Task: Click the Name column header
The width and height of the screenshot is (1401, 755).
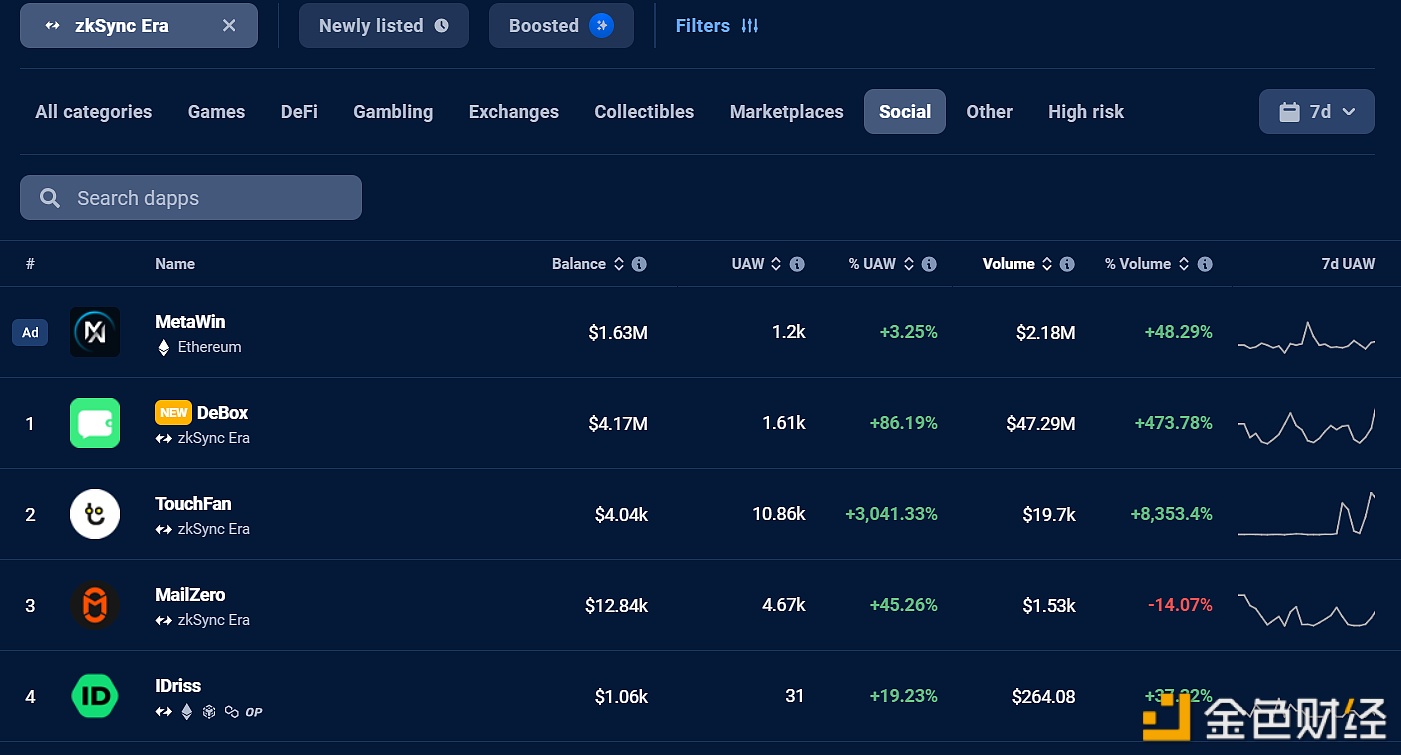Action: [175, 264]
